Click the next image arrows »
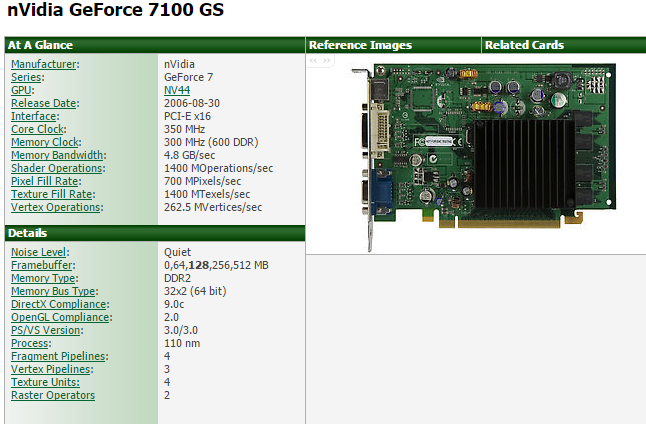Image resolution: width=646 pixels, height=424 pixels. (x=327, y=61)
